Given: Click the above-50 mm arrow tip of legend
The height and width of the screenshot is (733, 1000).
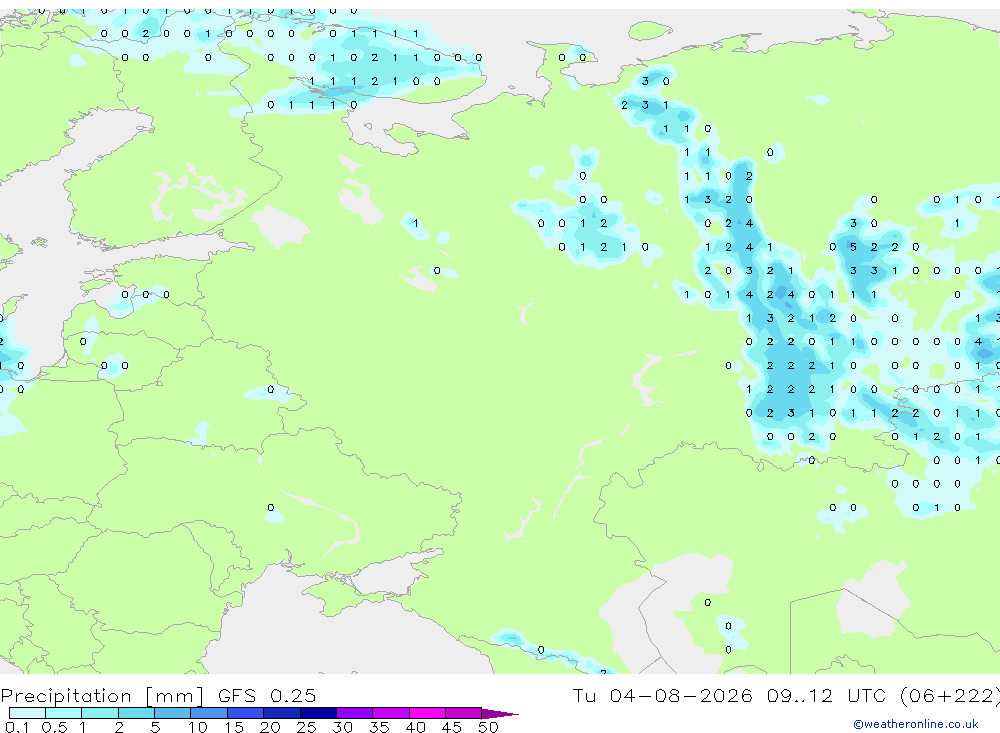Looking at the screenshot, I should tap(499, 714).
